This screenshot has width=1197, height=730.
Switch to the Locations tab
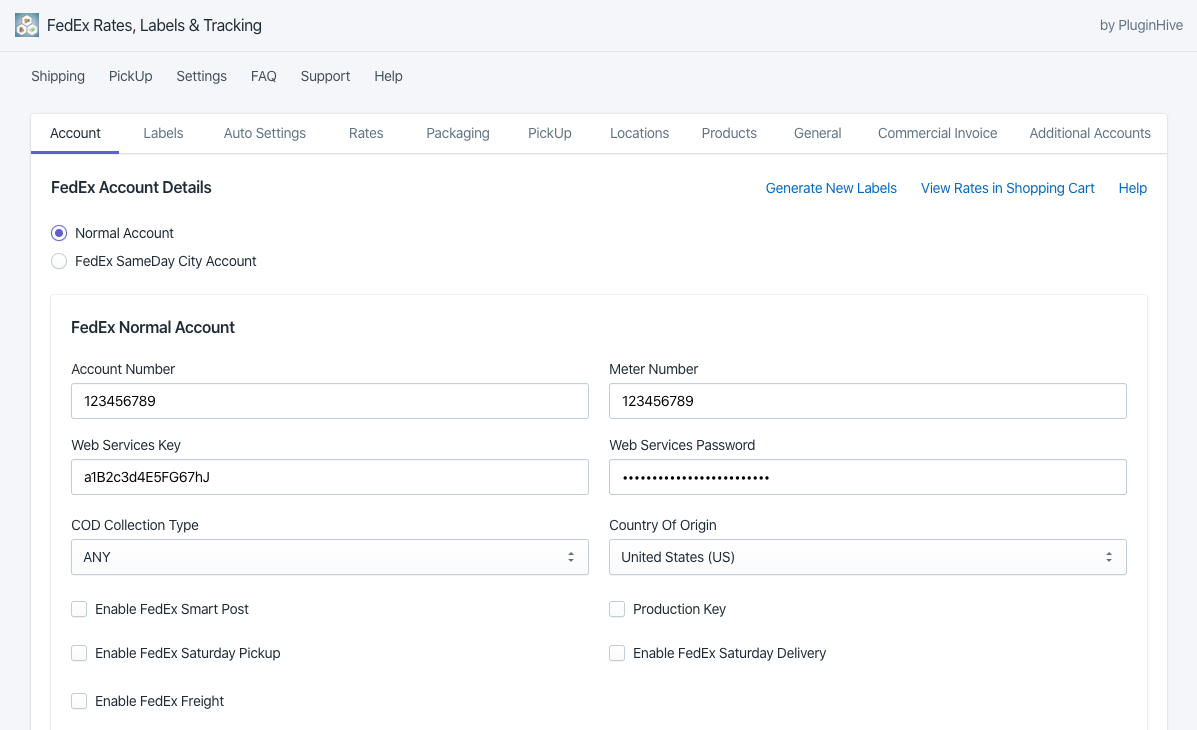point(639,134)
